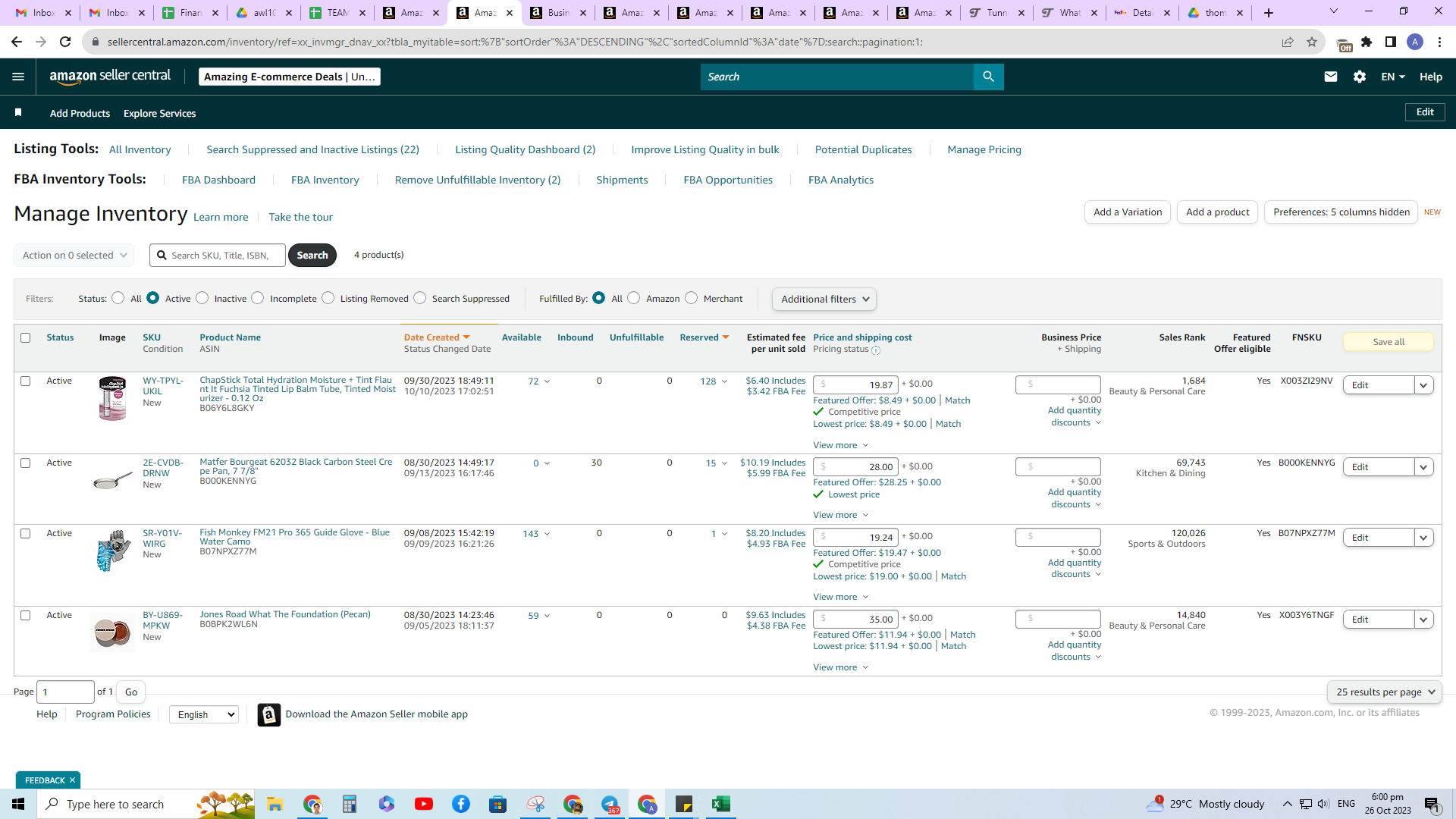The width and height of the screenshot is (1456, 819).
Task: Open the messages envelope icon
Action: (1330, 77)
